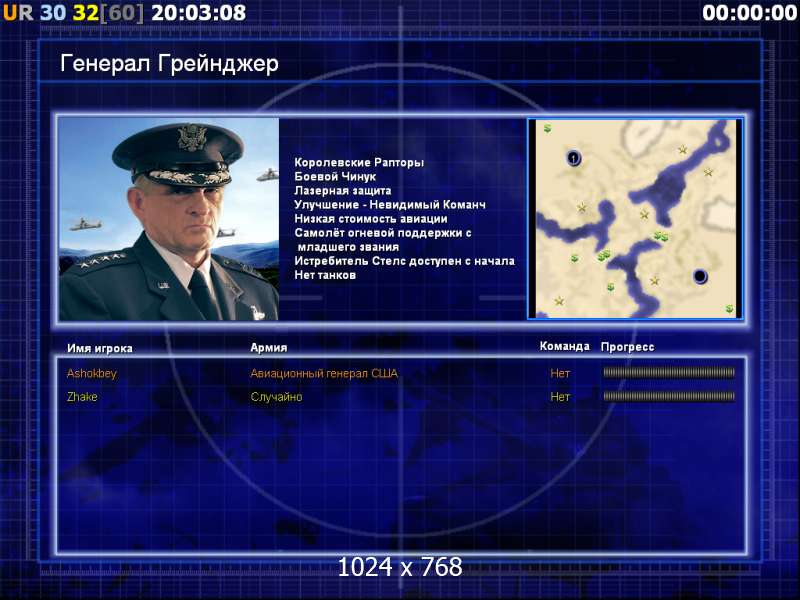Click Zhake's army value 'Случайно'

[x=277, y=397]
